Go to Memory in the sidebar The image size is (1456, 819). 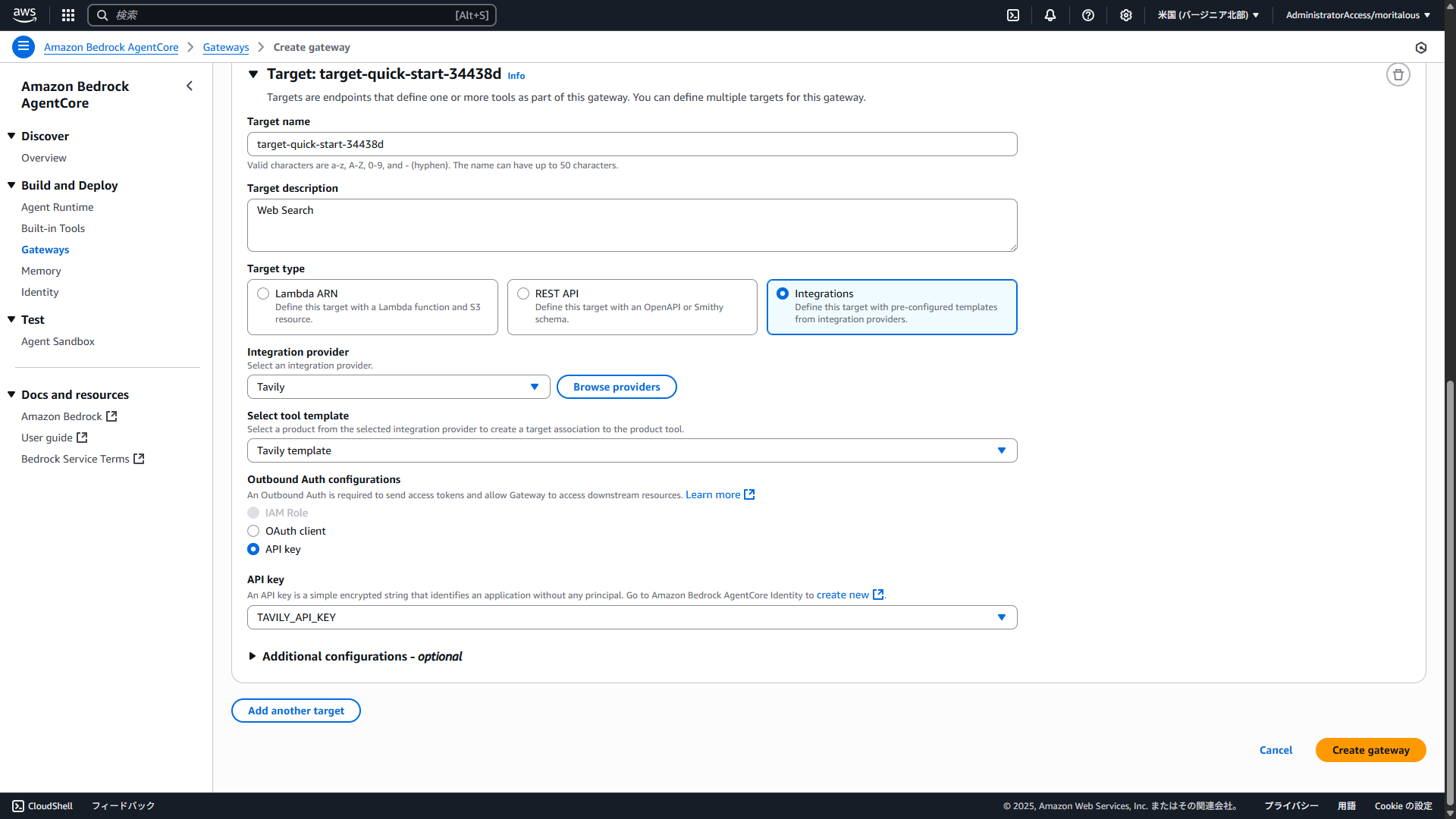click(x=41, y=271)
